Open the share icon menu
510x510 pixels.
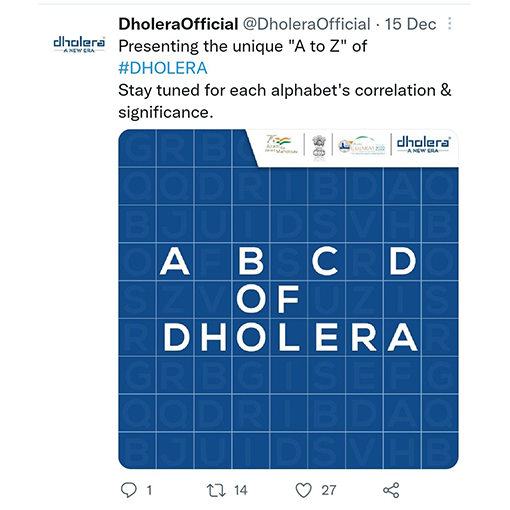[391, 490]
